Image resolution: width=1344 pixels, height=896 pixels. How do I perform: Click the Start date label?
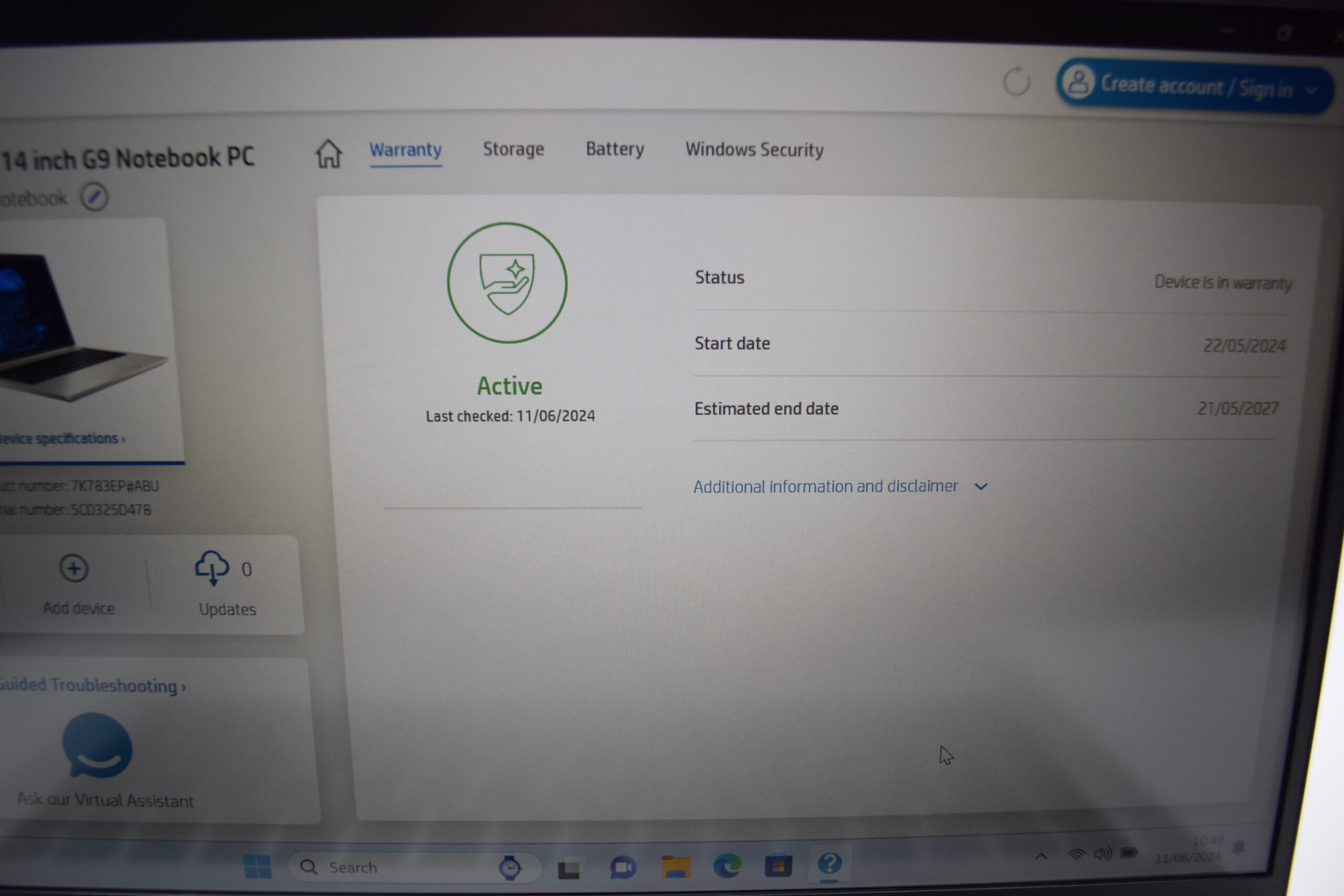[732, 343]
